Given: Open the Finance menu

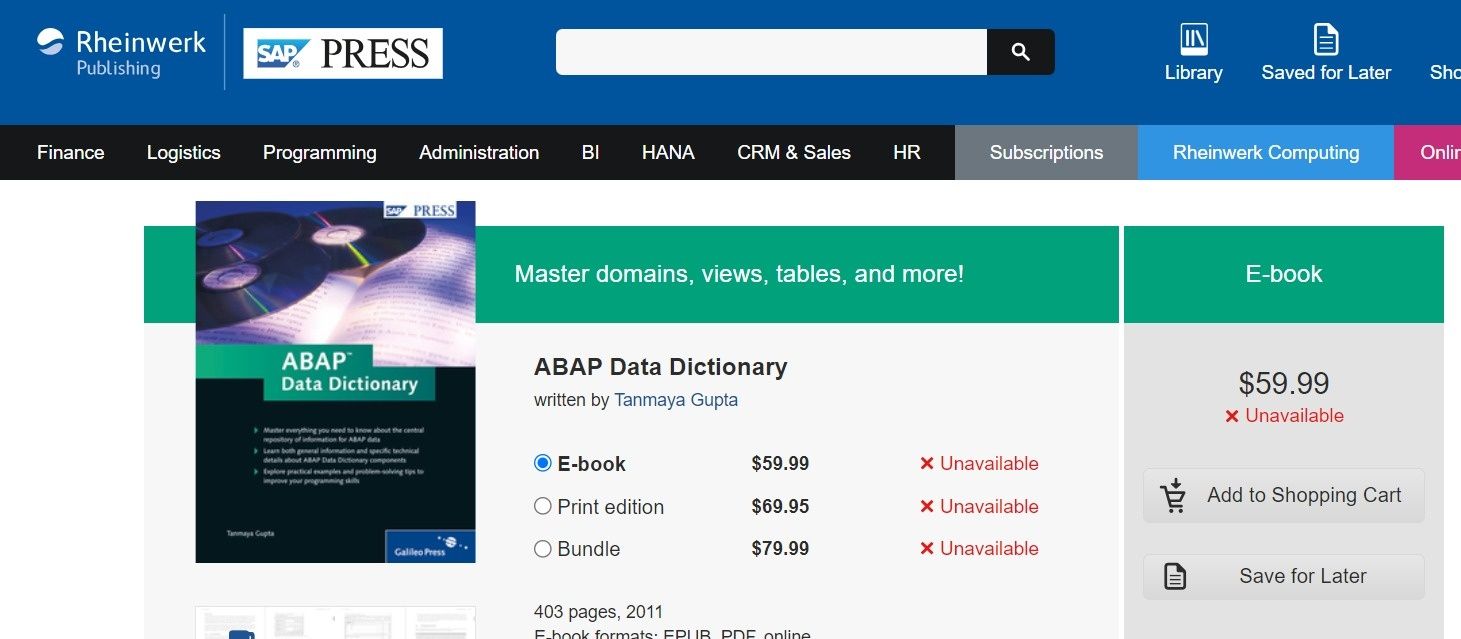Looking at the screenshot, I should [71, 153].
